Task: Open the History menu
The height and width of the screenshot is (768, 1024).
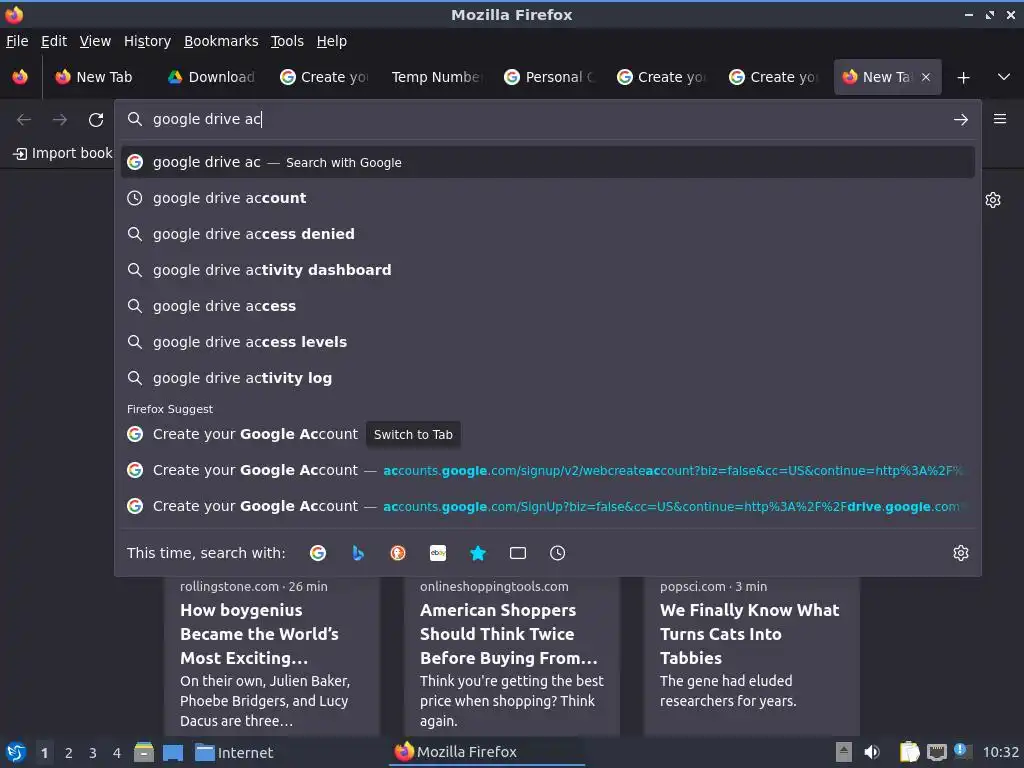Action: coord(148,41)
